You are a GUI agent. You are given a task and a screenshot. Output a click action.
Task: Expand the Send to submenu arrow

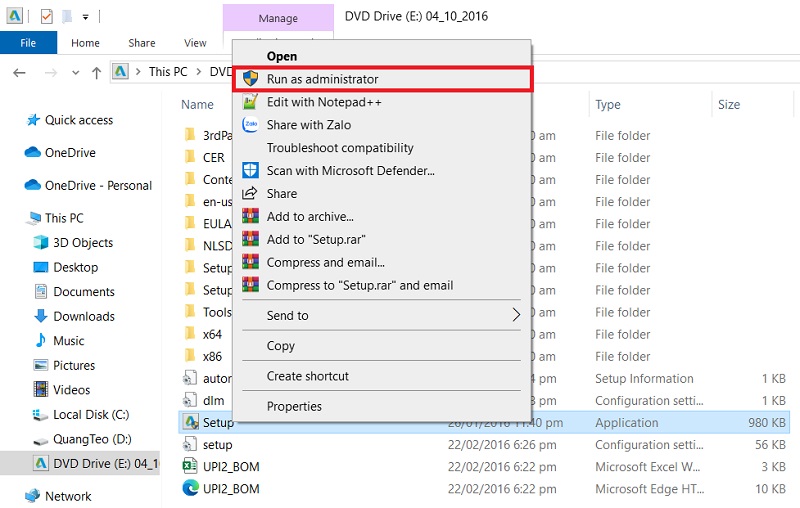(x=516, y=315)
